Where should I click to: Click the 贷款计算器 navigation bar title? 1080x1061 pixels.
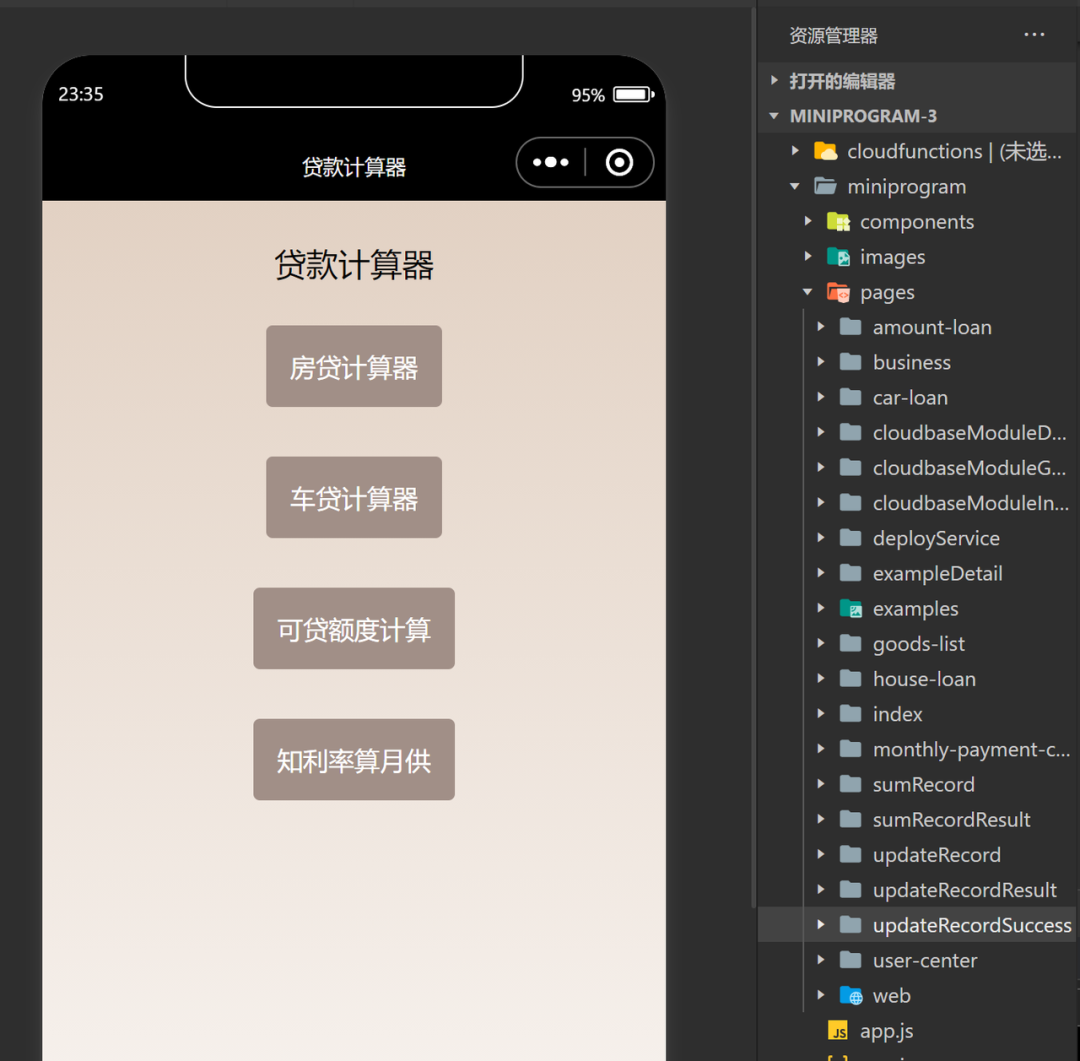tap(354, 167)
